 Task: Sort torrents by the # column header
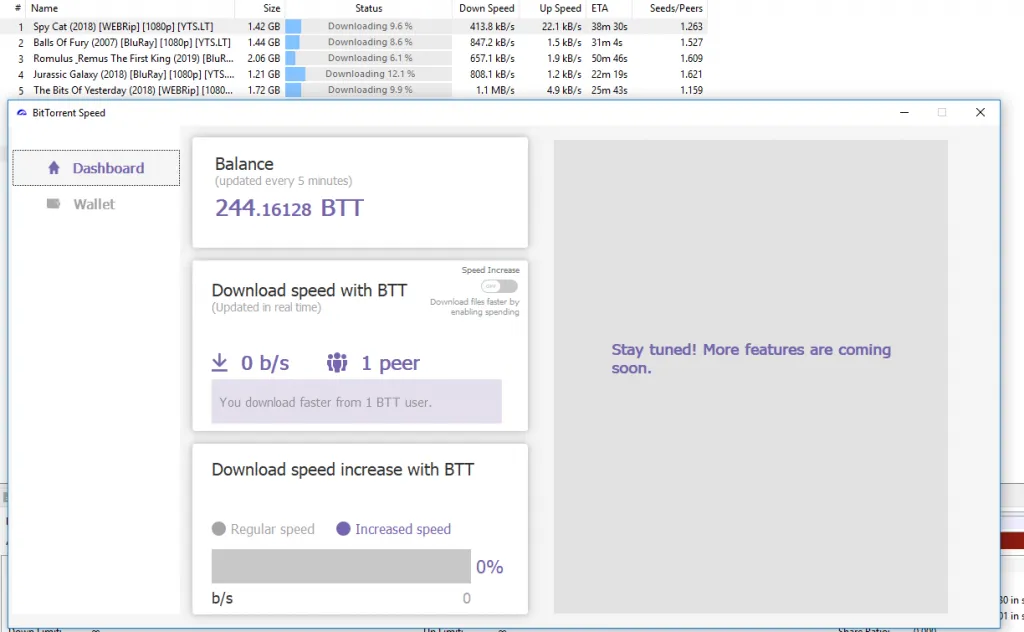click(18, 8)
